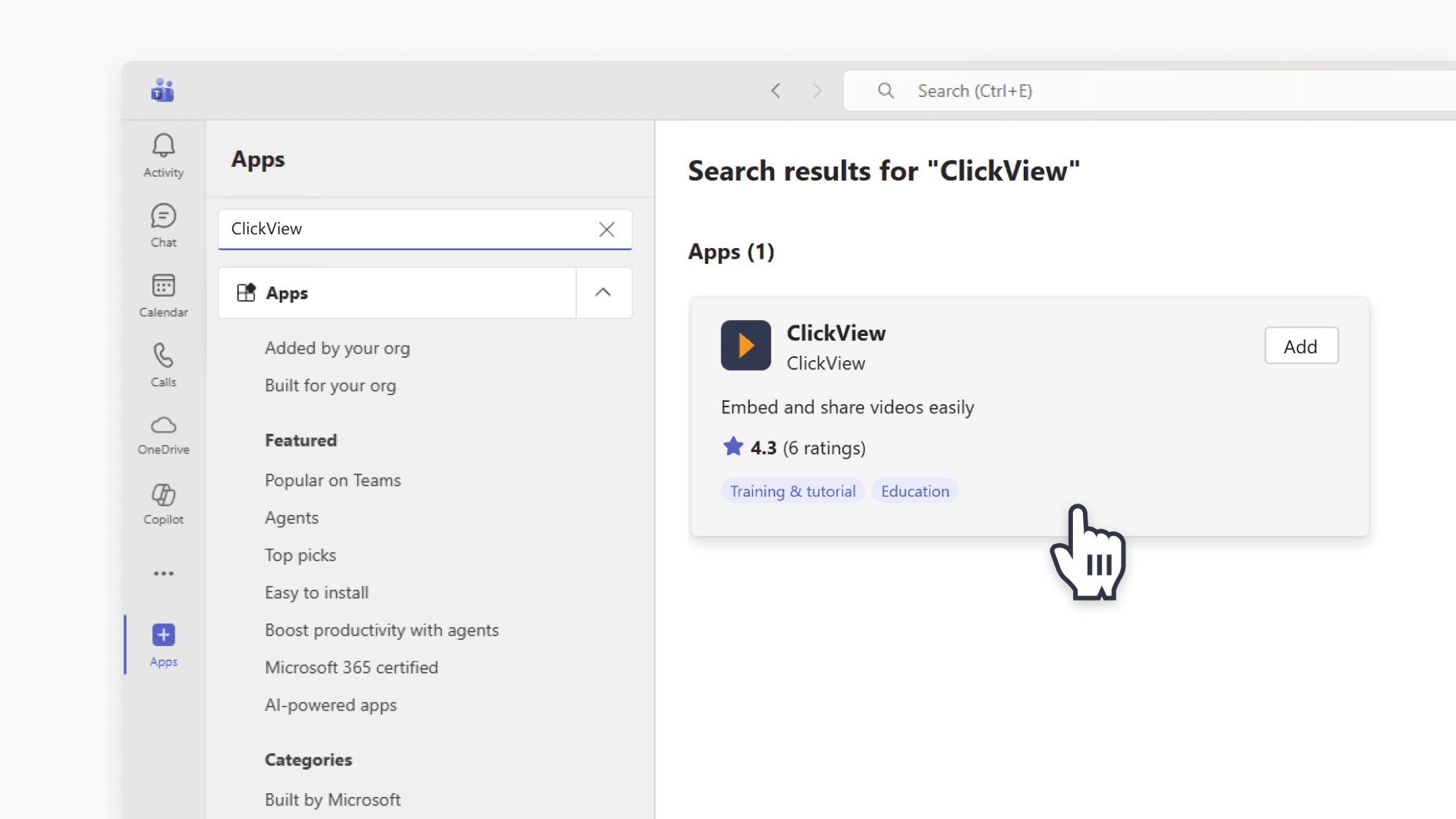Click the Training & tutorial tag
Viewport: 1456px width, 819px height.
792,491
